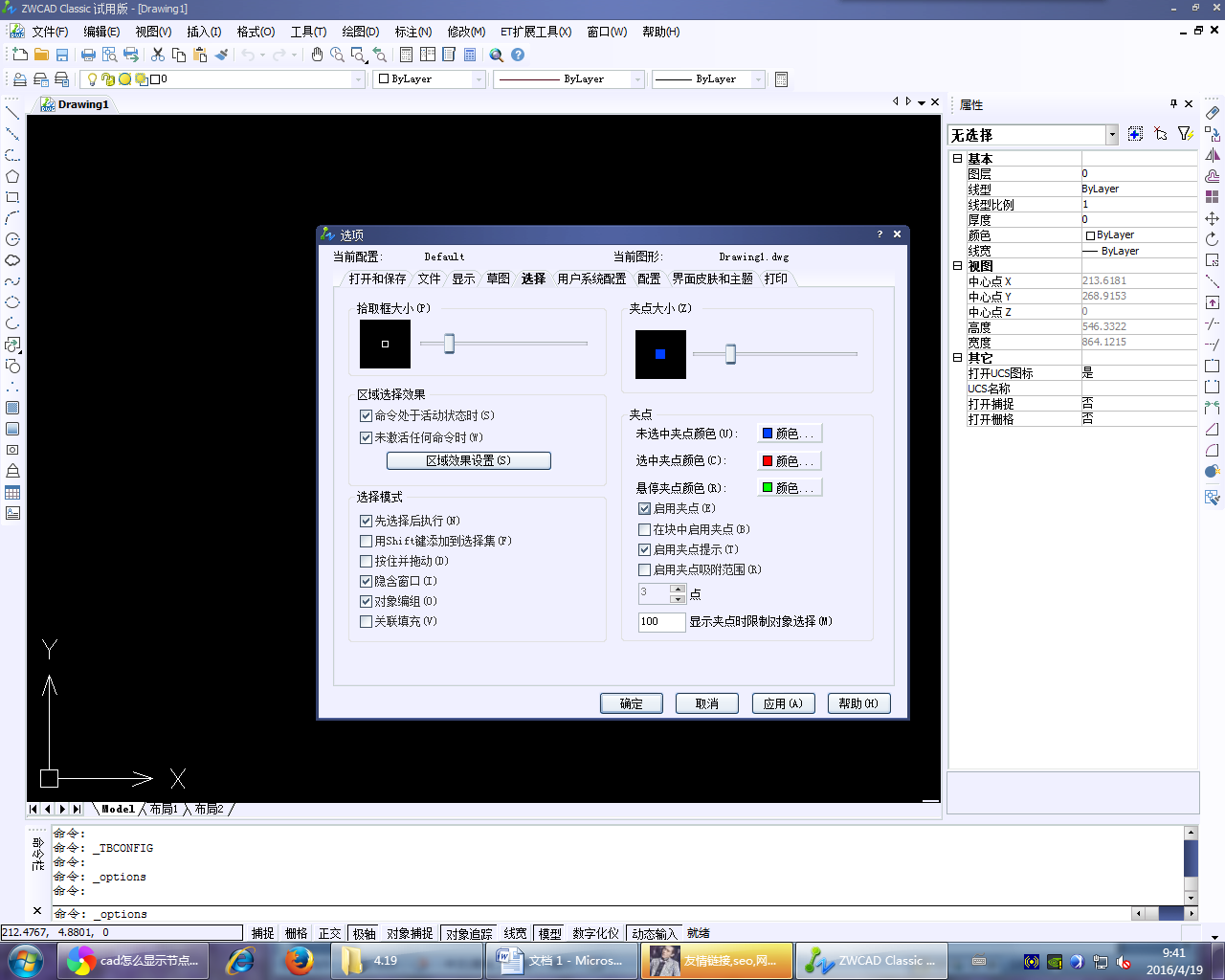Click the 区域效果设置 button
This screenshot has width=1225, height=980.
click(468, 460)
